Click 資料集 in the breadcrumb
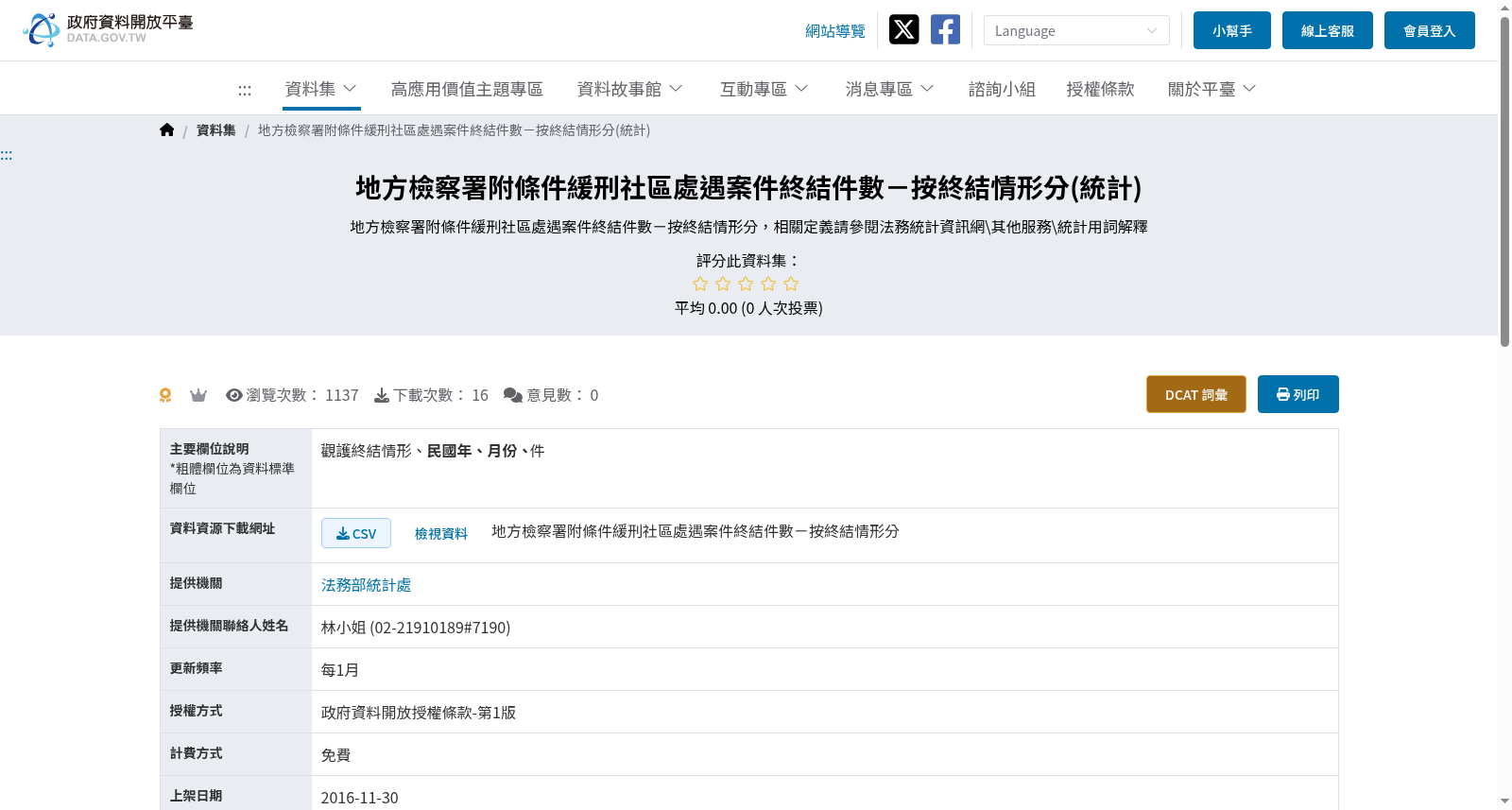Viewport: 1512px width, 810px height. (216, 130)
